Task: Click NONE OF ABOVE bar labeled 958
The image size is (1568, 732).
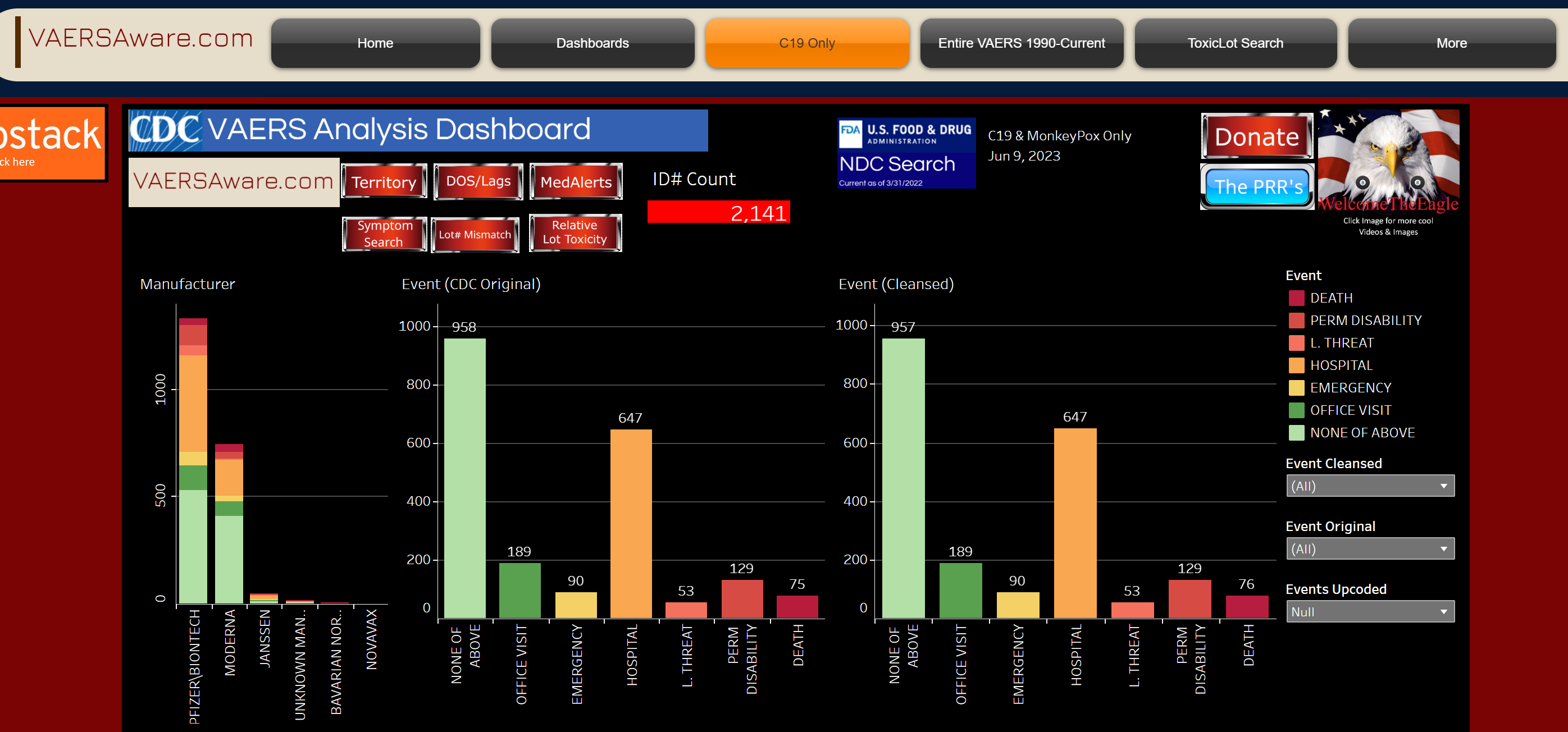Action: pyautogui.click(x=465, y=478)
